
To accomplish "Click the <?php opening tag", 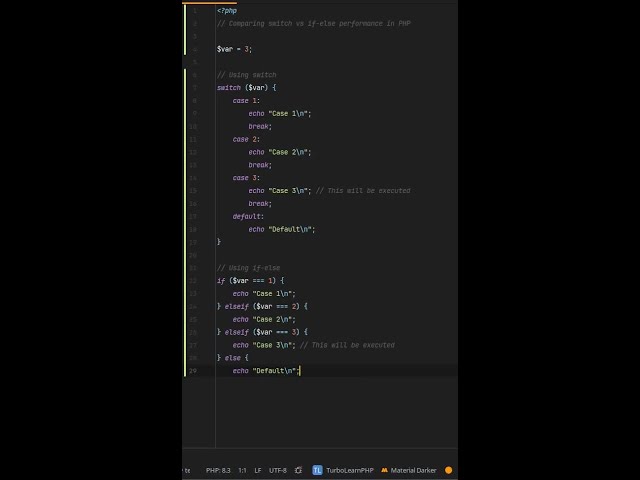I will [227, 11].
